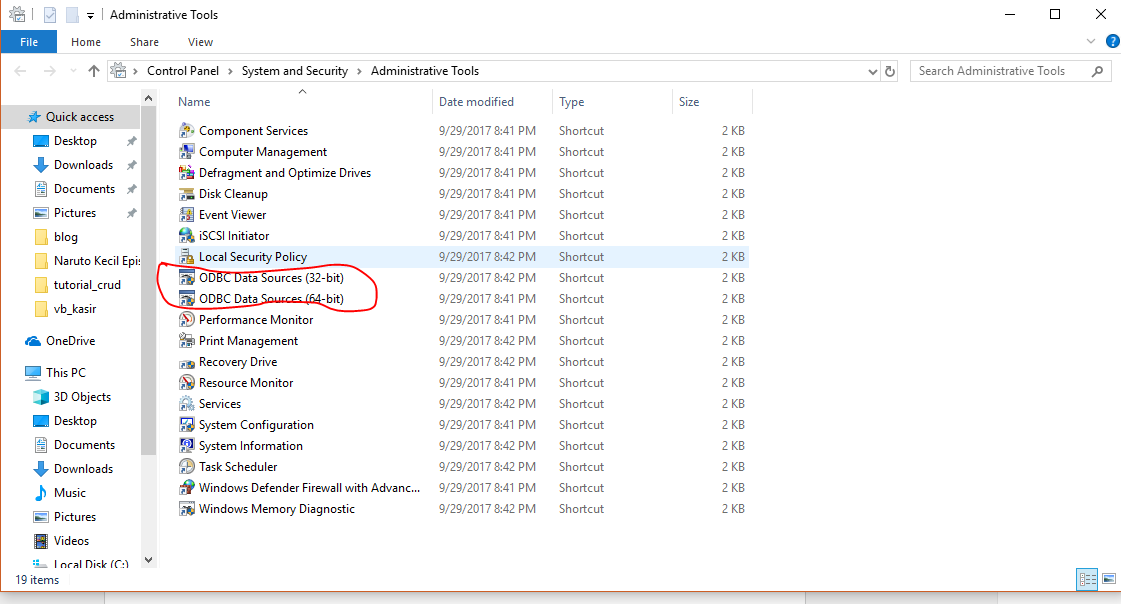Viewport: 1121px width, 604px height.
Task: Open the Component Services shortcut icon
Action: [x=187, y=131]
